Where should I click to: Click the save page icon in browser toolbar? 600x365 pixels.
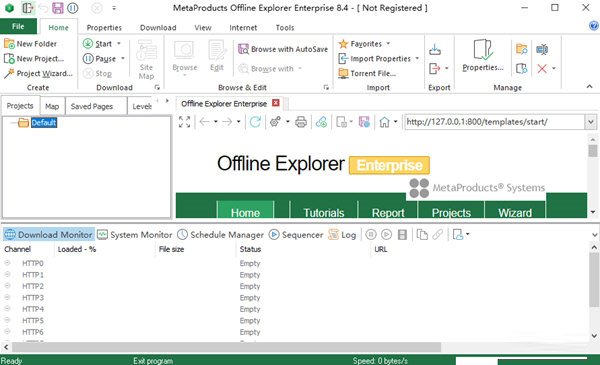pyautogui.click(x=364, y=122)
